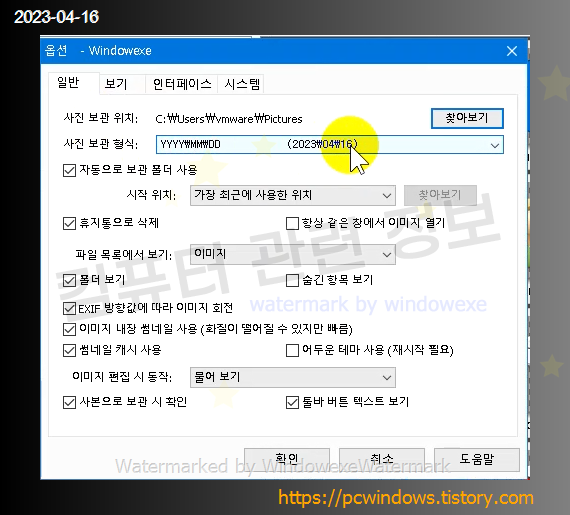Open the 시스템 tab
570x515 pixels.
[241, 84]
